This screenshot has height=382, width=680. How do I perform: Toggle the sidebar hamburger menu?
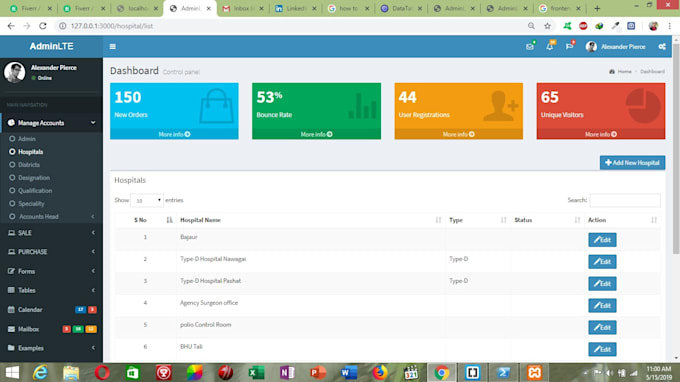coord(112,46)
